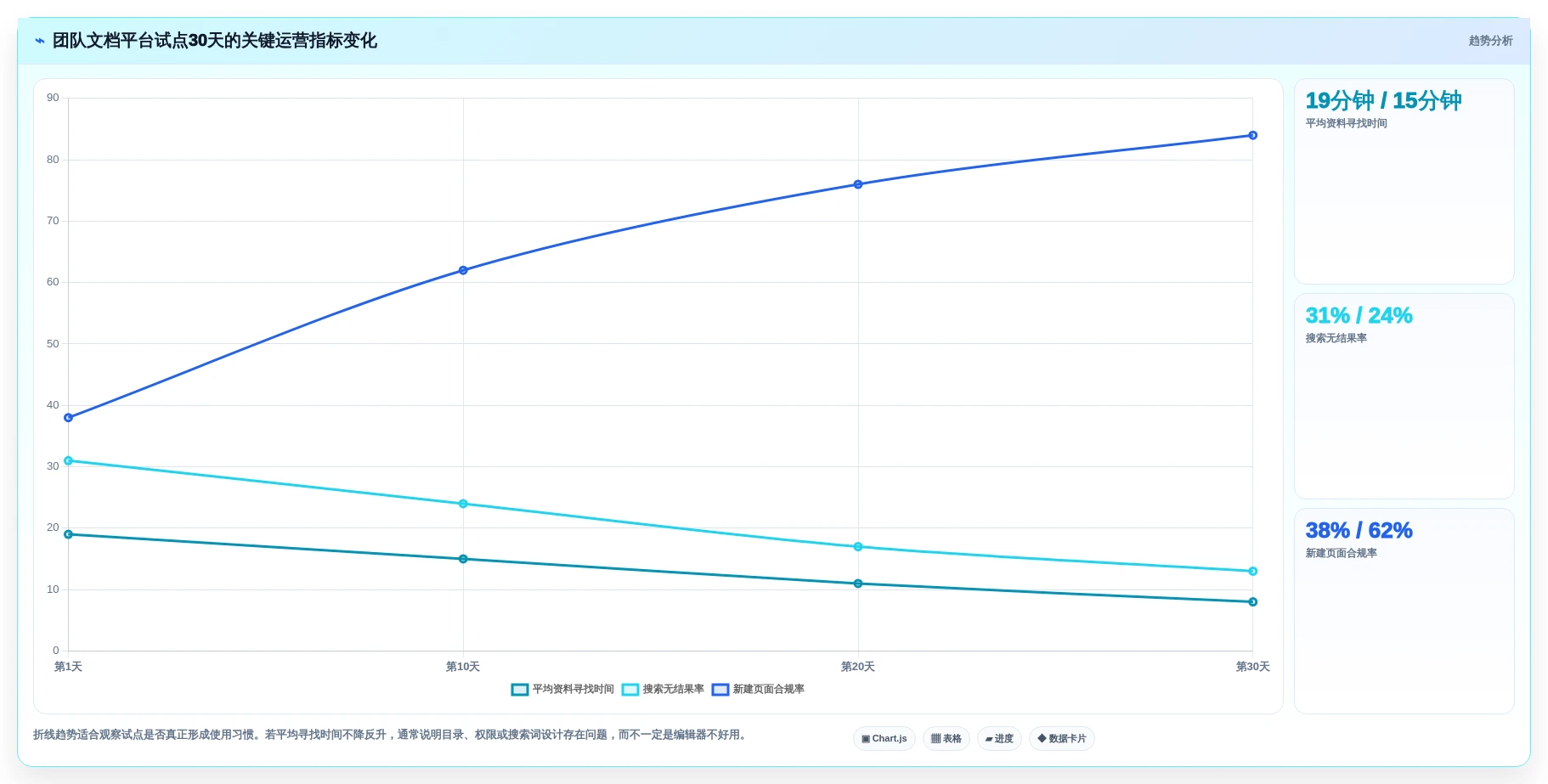This screenshot has height=784, width=1548.
Task: Select the 新建页面合规率 point at 第20天
Action: pos(858,184)
